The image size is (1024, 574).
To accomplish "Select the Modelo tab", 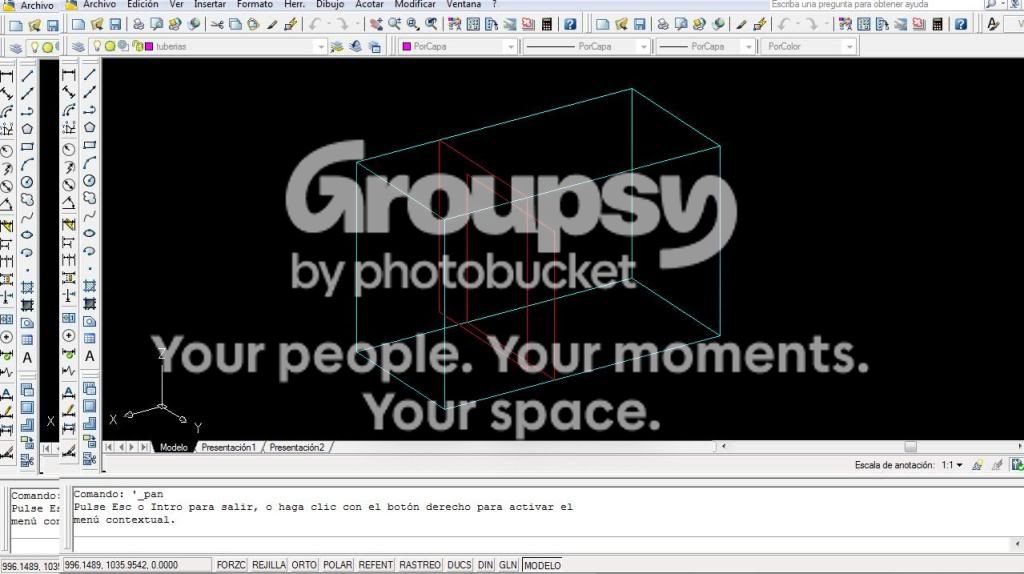I will coord(174,447).
